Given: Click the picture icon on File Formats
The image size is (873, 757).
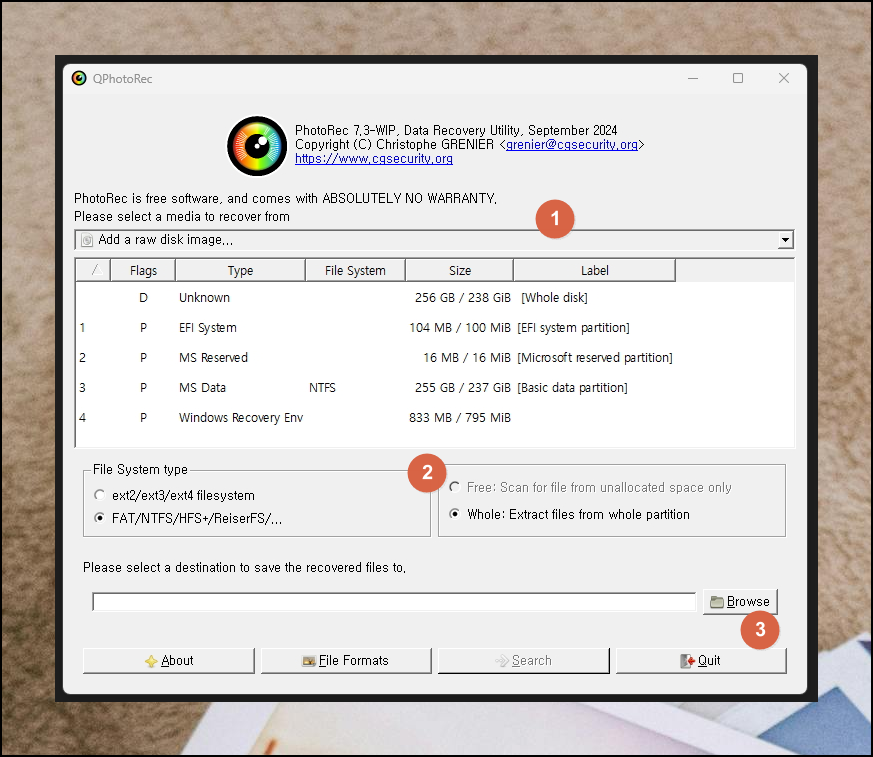Looking at the screenshot, I should point(309,661).
